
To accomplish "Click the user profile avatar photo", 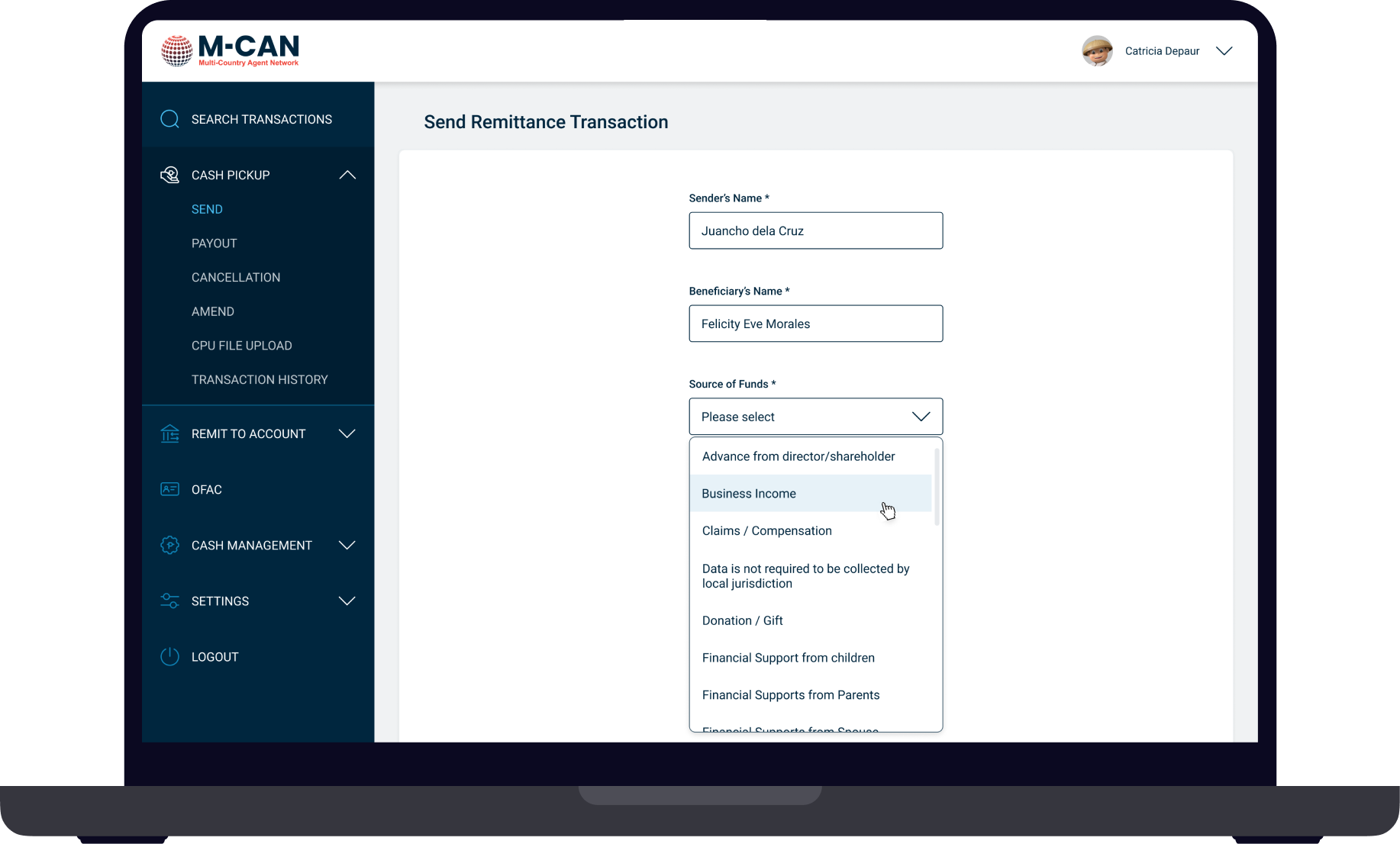I will click(1097, 51).
